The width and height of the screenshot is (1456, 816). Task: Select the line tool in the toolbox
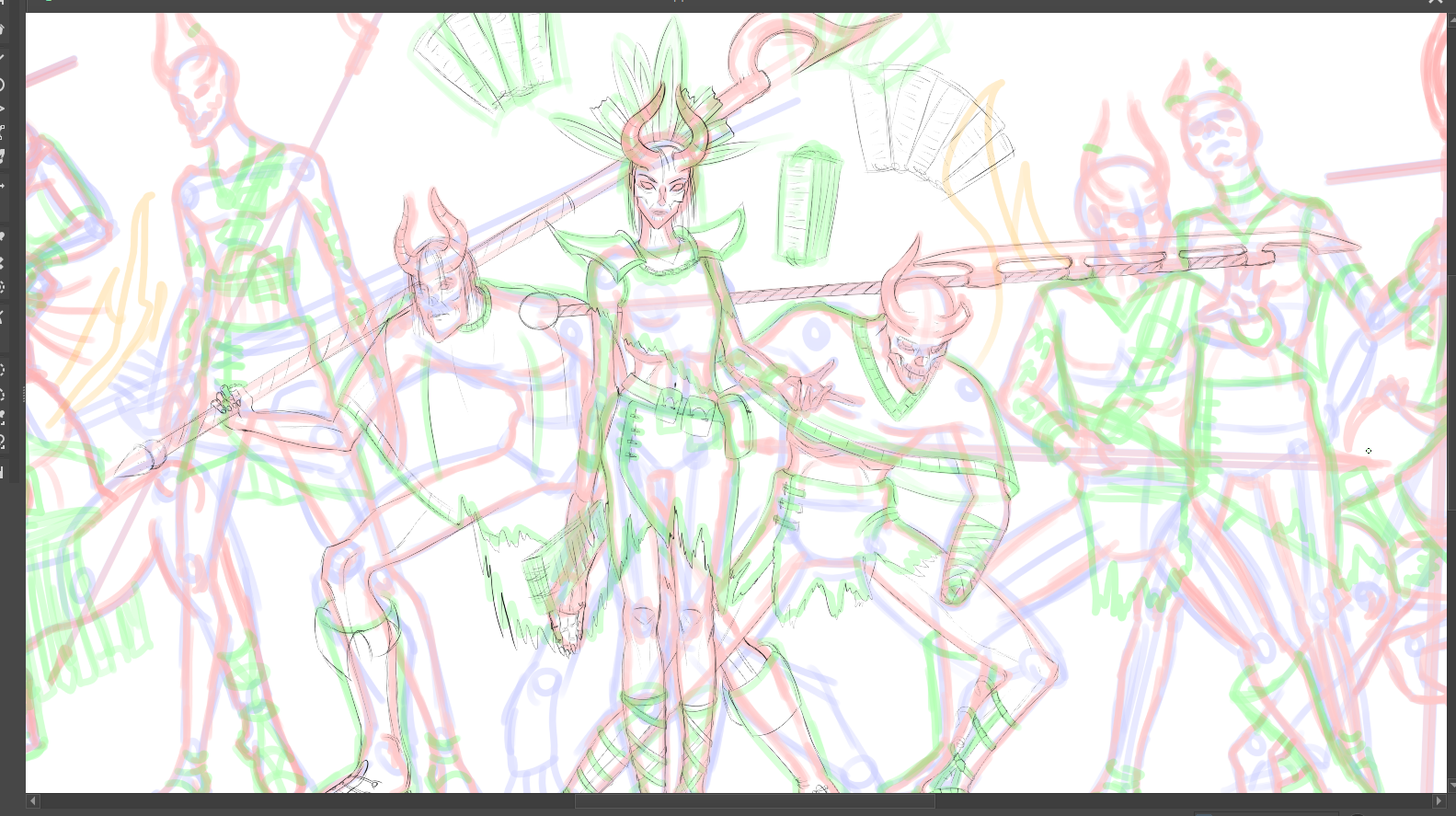(3, 57)
